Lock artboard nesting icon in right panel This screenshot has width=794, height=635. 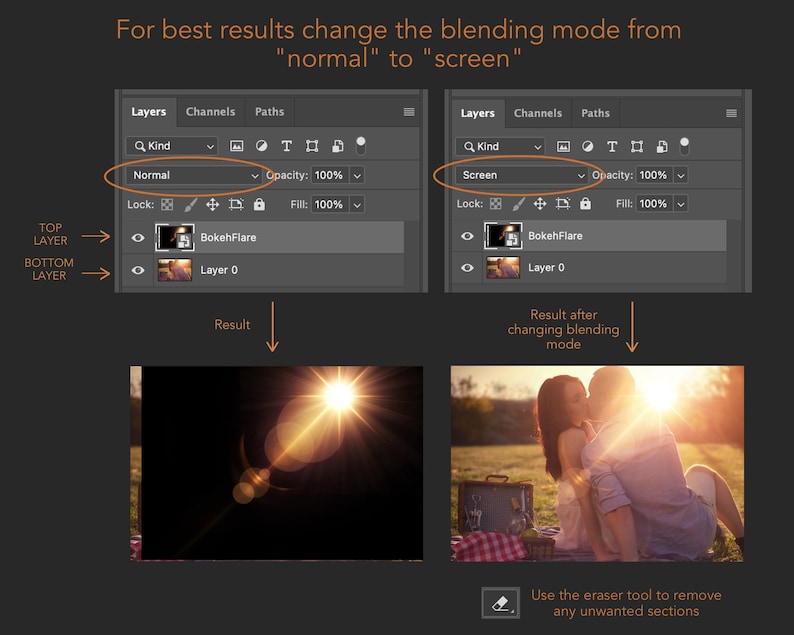pos(563,204)
